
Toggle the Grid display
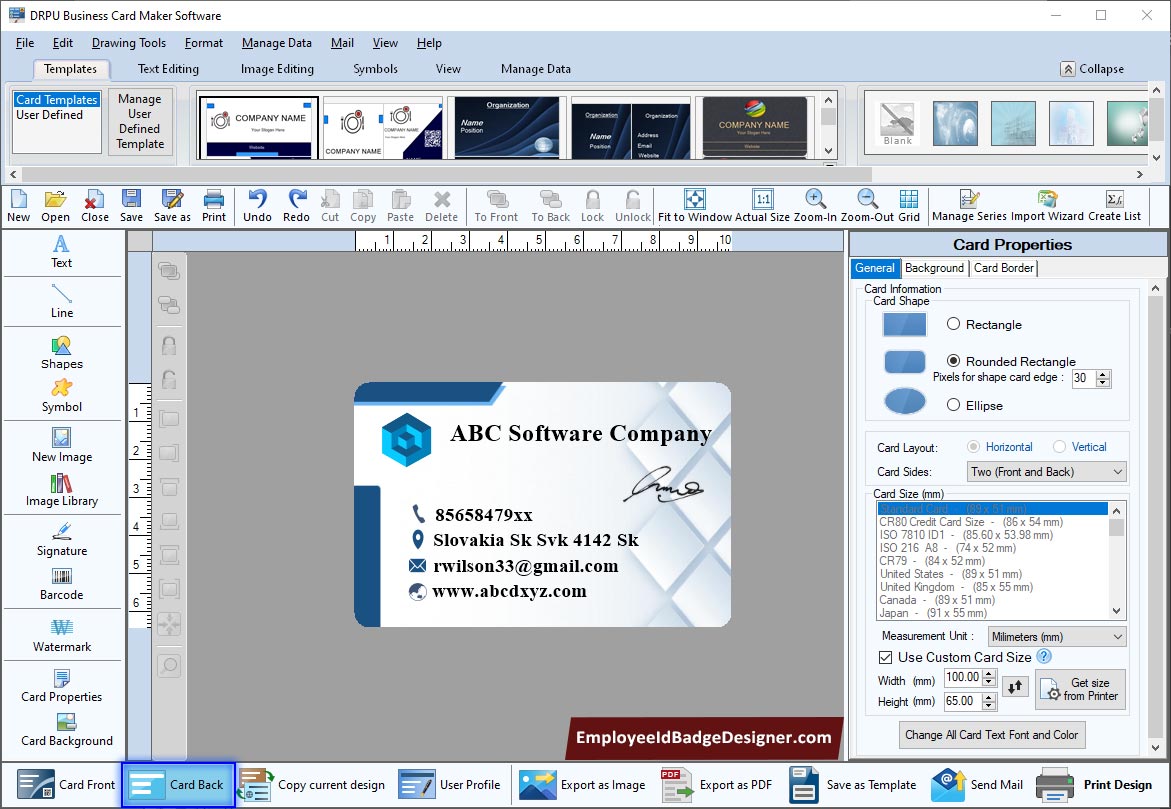point(909,205)
